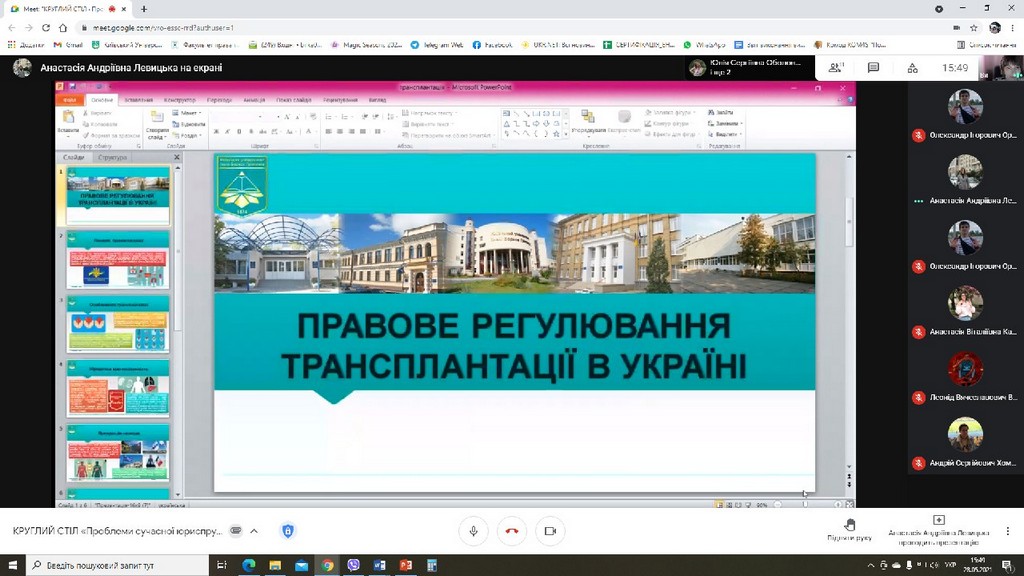The image size is (1024, 576).
Task: Click the presentation status button at bottom right
Action: (938, 529)
